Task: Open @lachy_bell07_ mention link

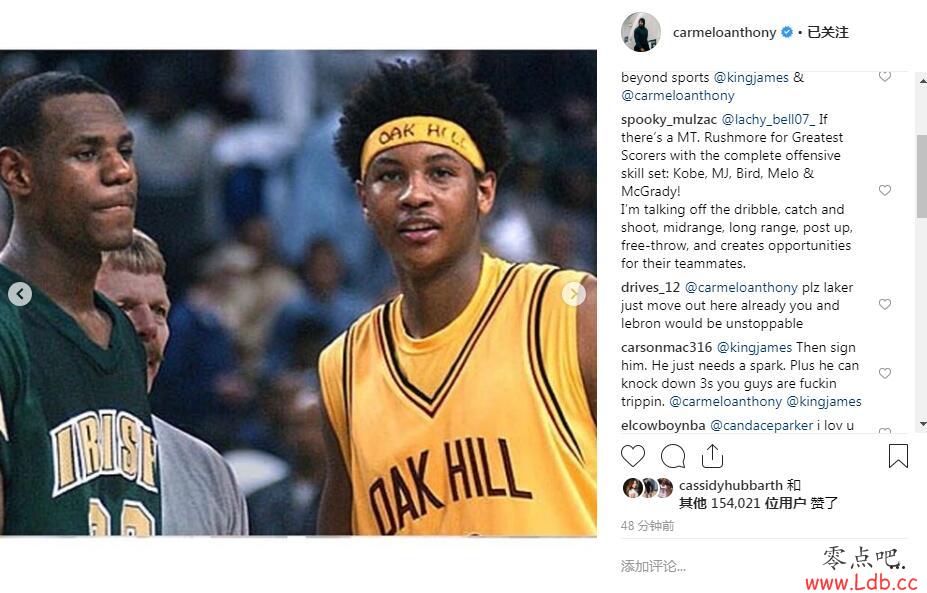Action: pyautogui.click(x=768, y=119)
